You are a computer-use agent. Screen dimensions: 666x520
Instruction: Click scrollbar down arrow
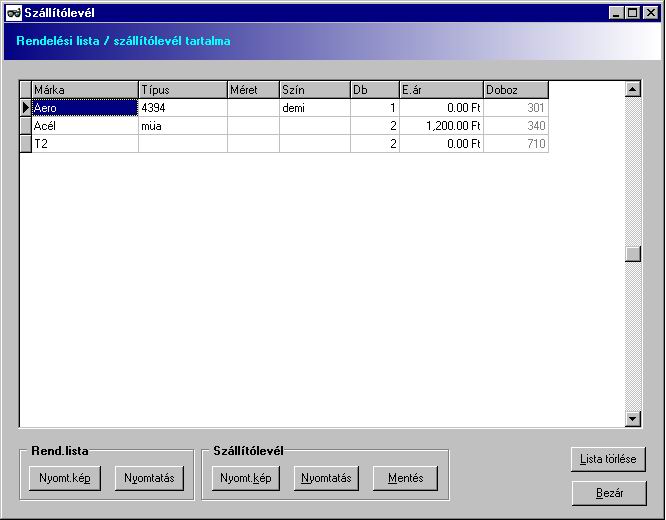[633, 419]
